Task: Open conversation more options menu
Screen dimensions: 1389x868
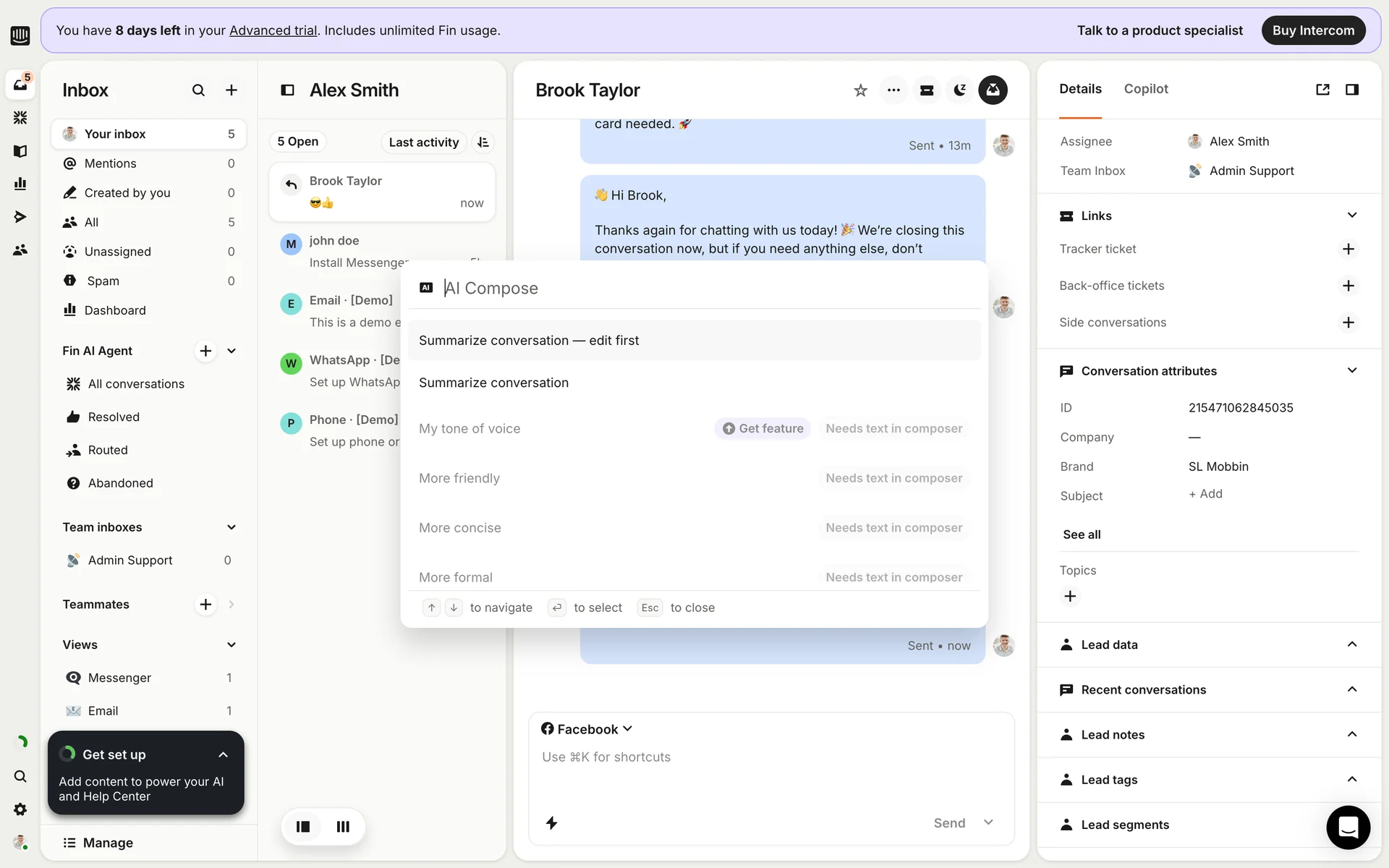Action: [893, 90]
